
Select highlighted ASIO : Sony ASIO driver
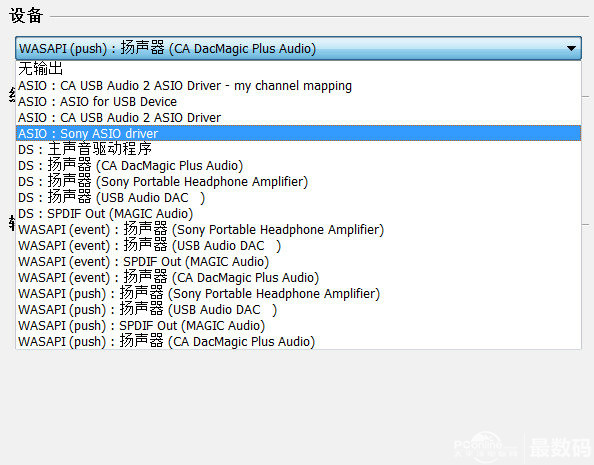[299, 133]
